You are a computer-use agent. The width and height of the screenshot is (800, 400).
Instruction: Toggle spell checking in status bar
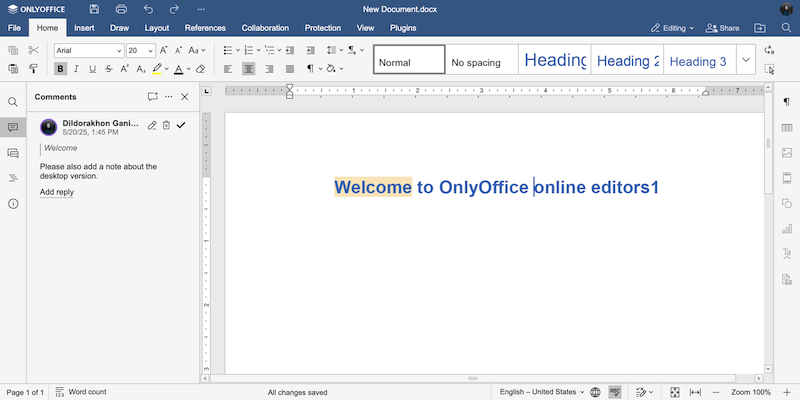coord(616,392)
